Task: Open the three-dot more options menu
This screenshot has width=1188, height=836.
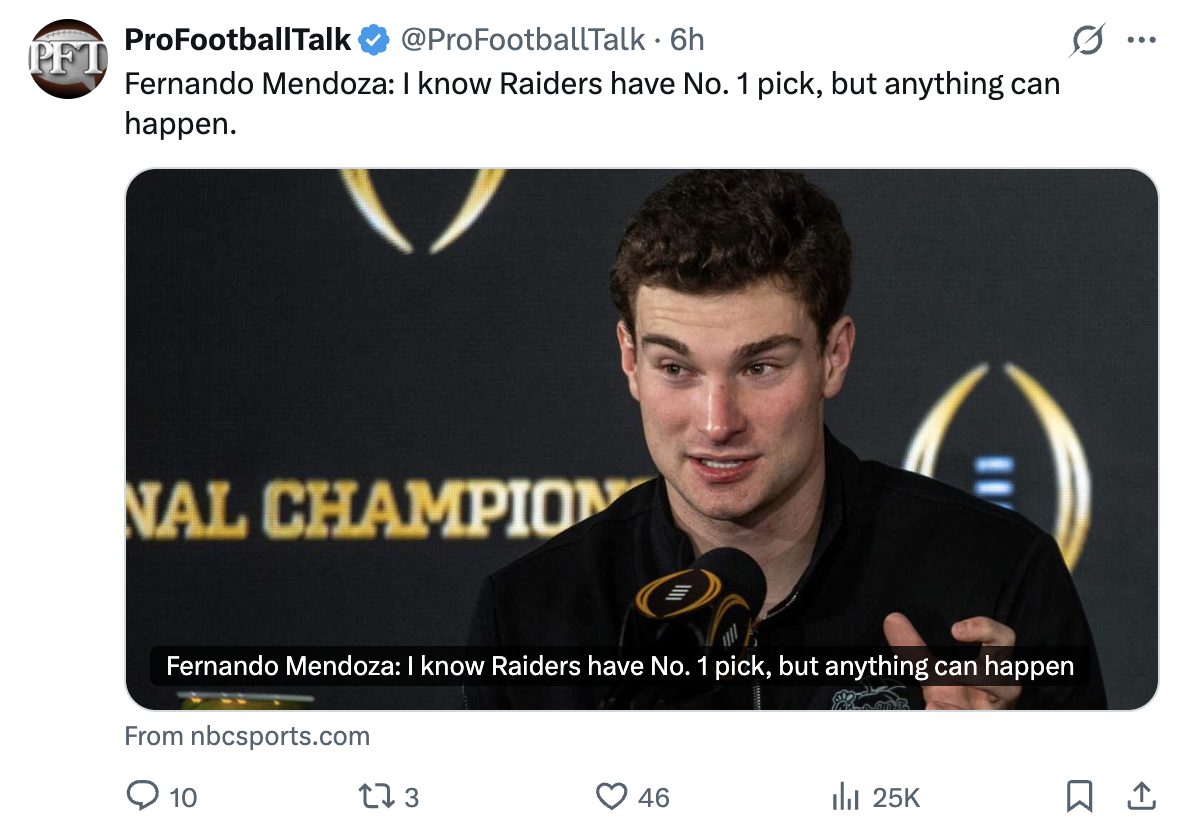Action: coord(1141,39)
